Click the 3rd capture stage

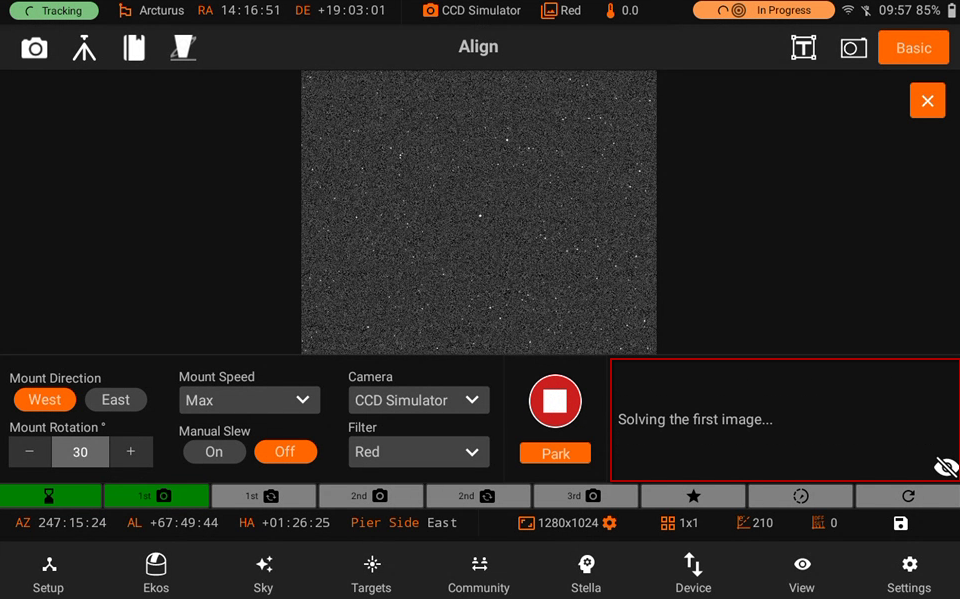pos(585,495)
